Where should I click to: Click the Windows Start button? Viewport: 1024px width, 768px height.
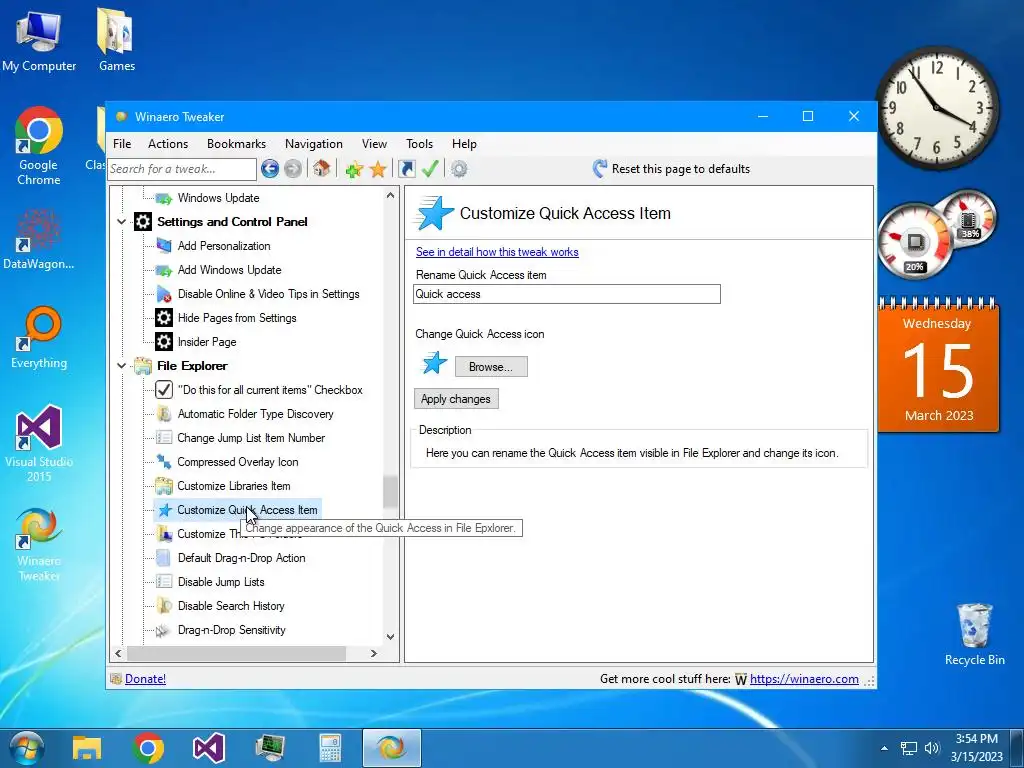click(26, 748)
